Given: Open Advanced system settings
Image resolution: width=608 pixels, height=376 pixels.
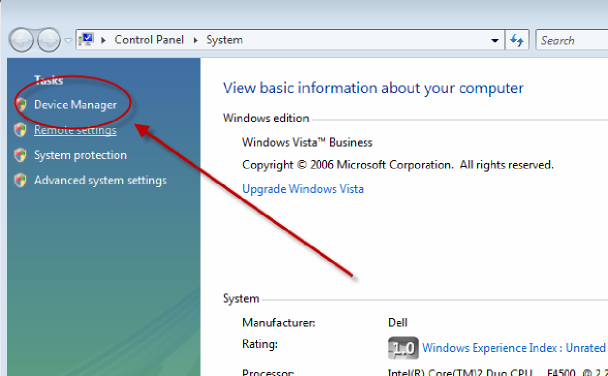Looking at the screenshot, I should coord(100,180).
